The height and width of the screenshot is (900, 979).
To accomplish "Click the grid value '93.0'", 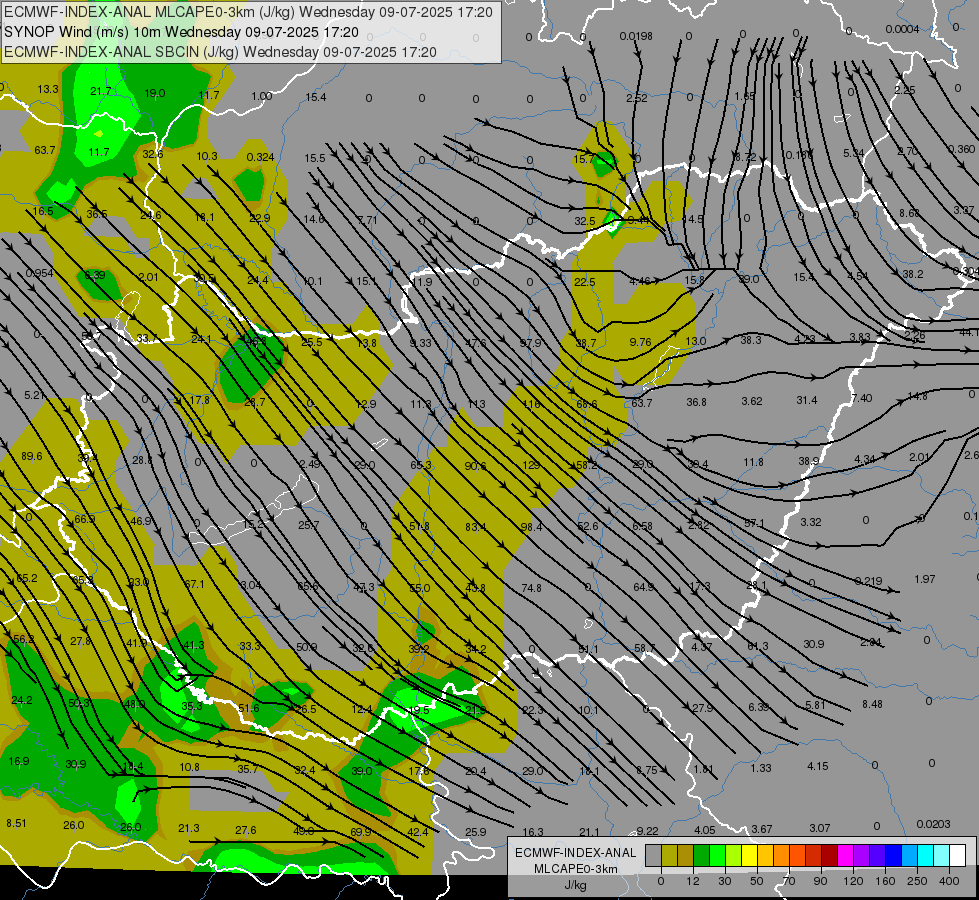I will [139, 582].
